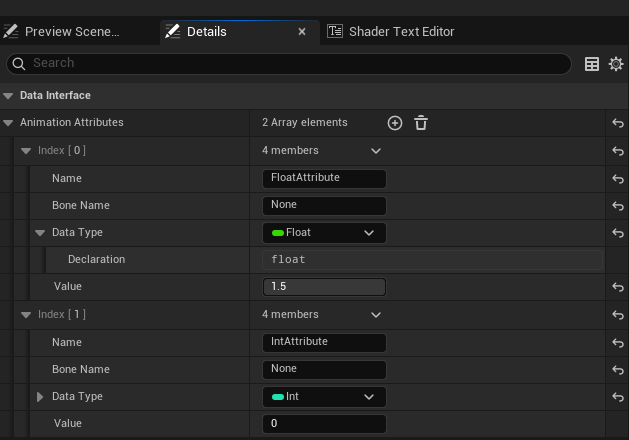Open Details view options gear
This screenshot has height=440, width=629.
point(616,64)
